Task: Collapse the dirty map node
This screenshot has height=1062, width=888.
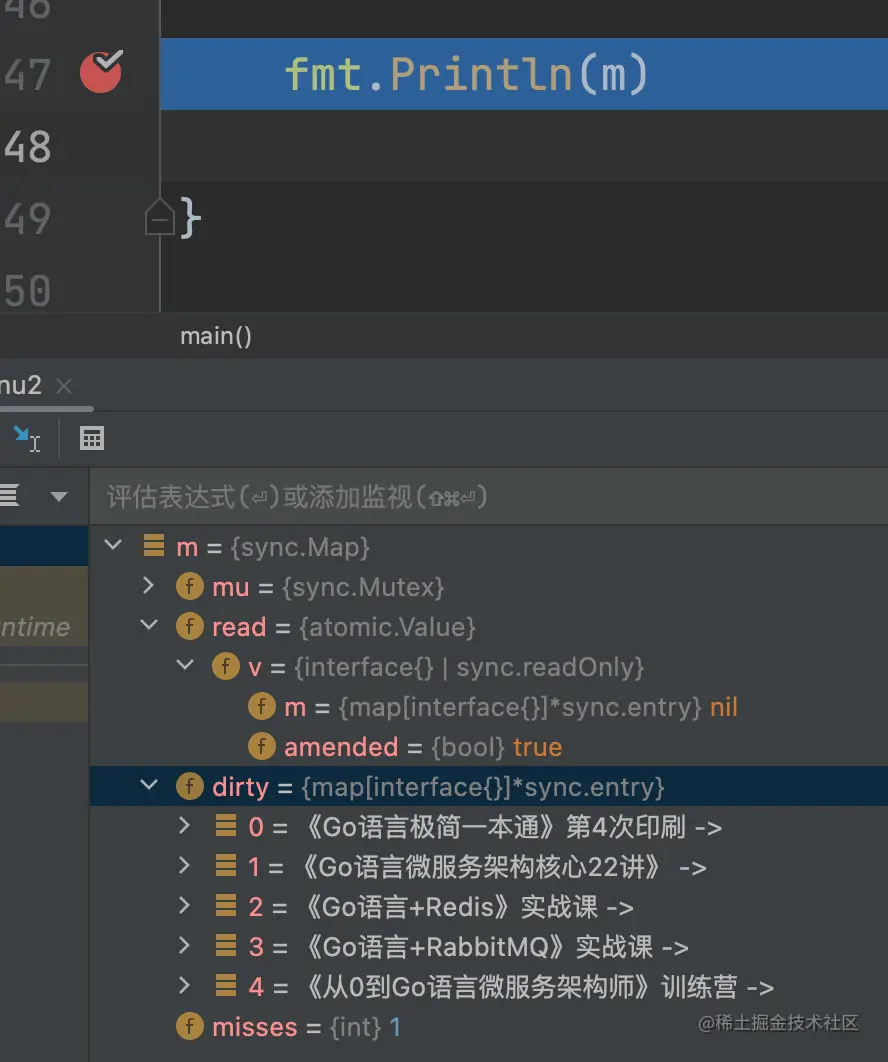Action: (149, 785)
